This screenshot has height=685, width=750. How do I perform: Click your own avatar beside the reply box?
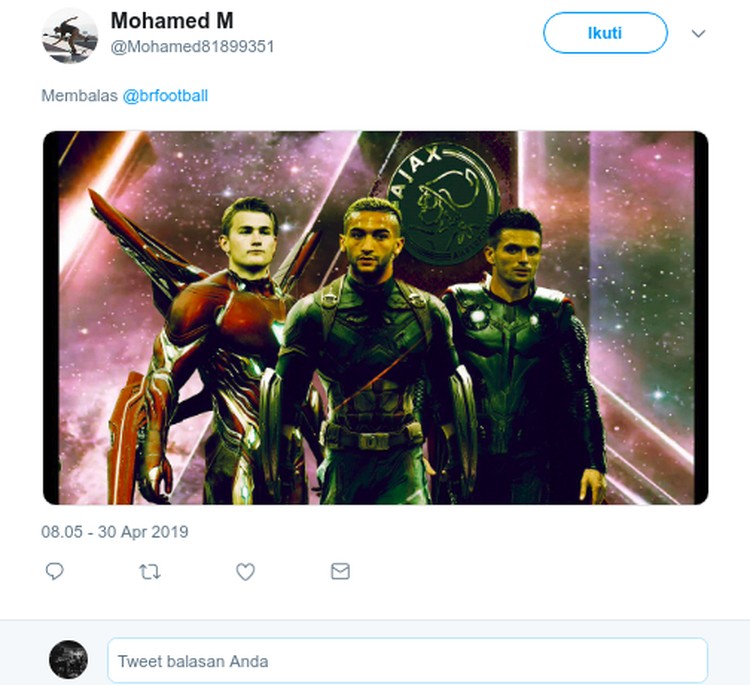coord(68,659)
